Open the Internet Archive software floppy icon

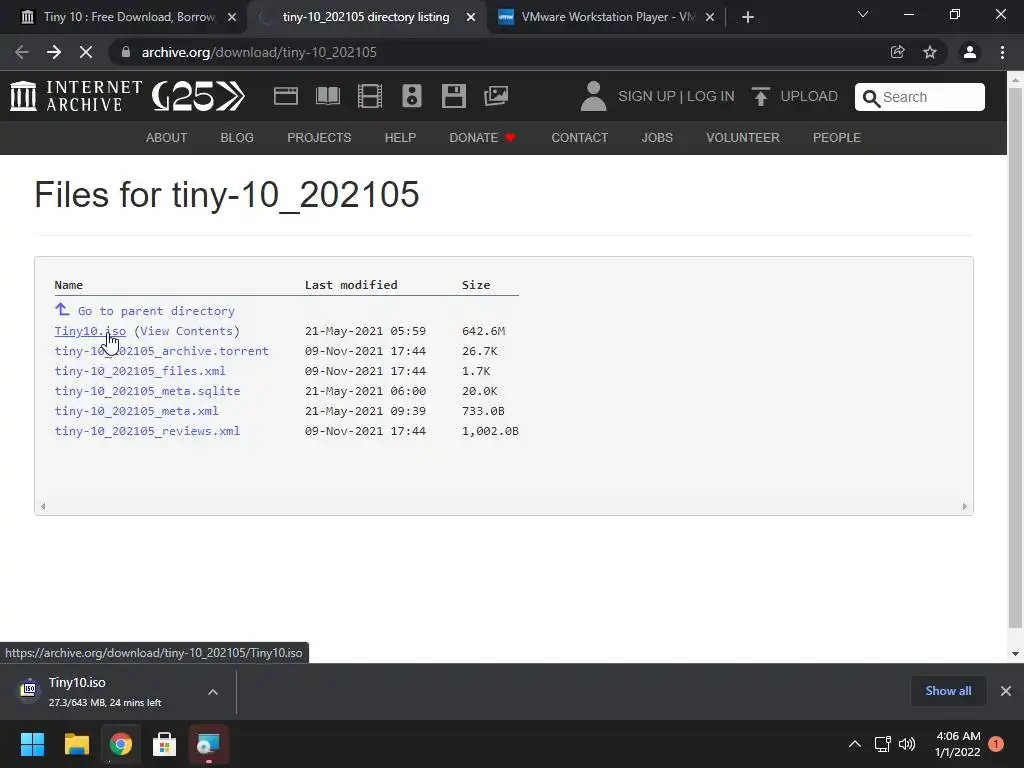click(x=453, y=96)
